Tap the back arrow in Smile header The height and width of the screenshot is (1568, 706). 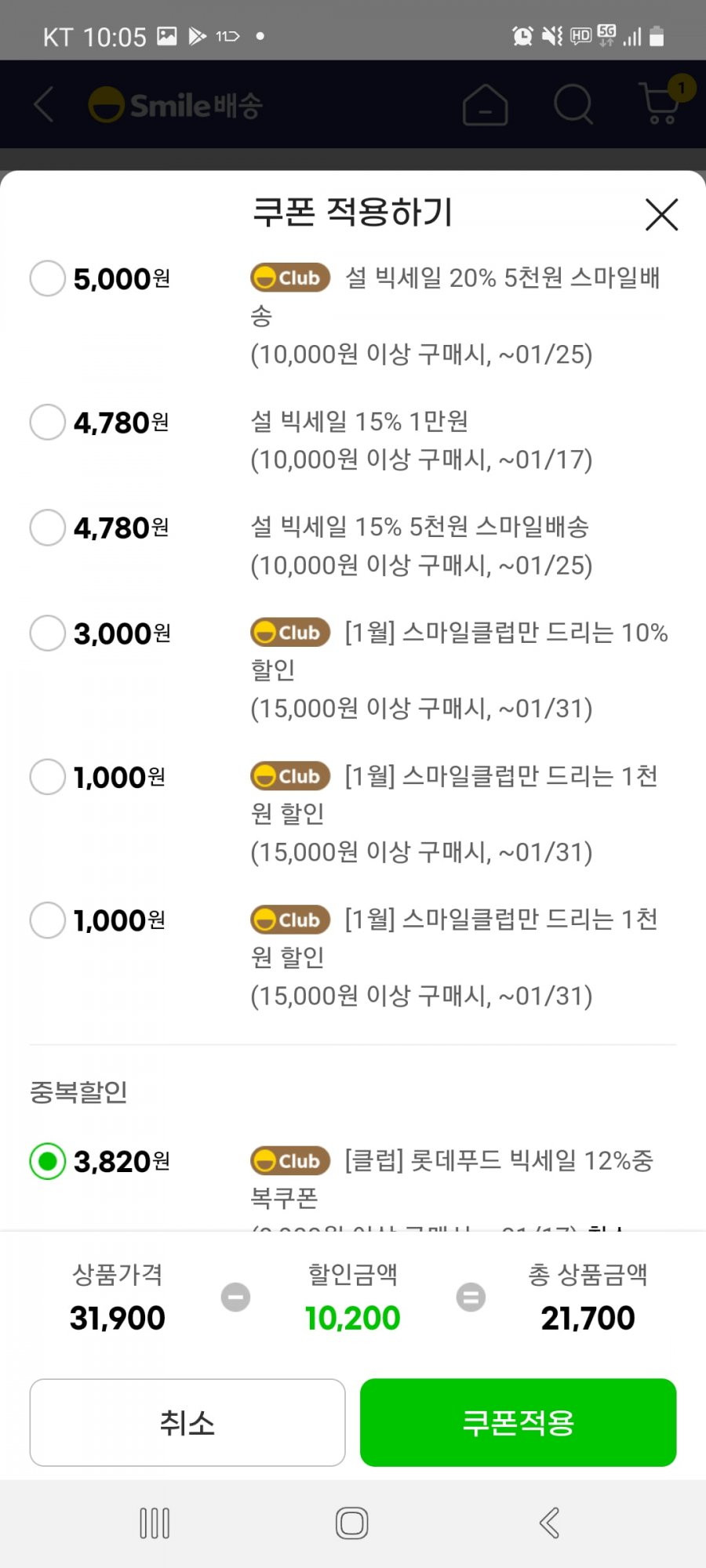(x=44, y=104)
